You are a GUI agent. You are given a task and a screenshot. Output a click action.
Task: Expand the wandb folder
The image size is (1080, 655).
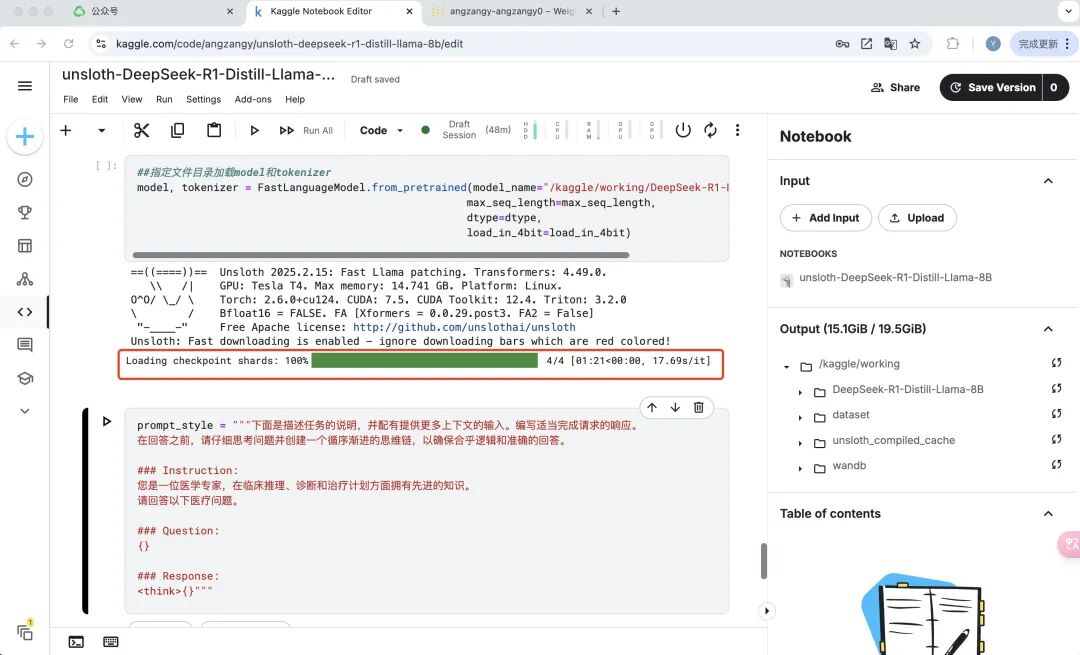pyautogui.click(x=800, y=468)
